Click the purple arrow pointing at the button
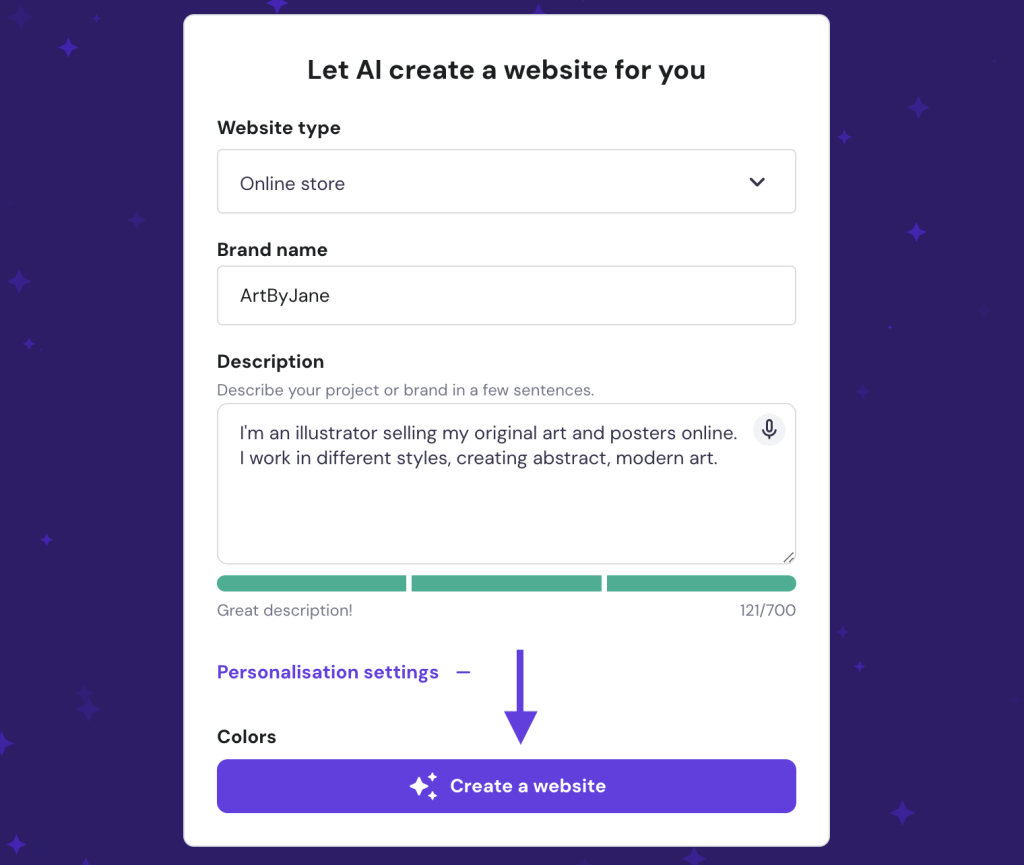The image size is (1024, 865). (x=521, y=700)
